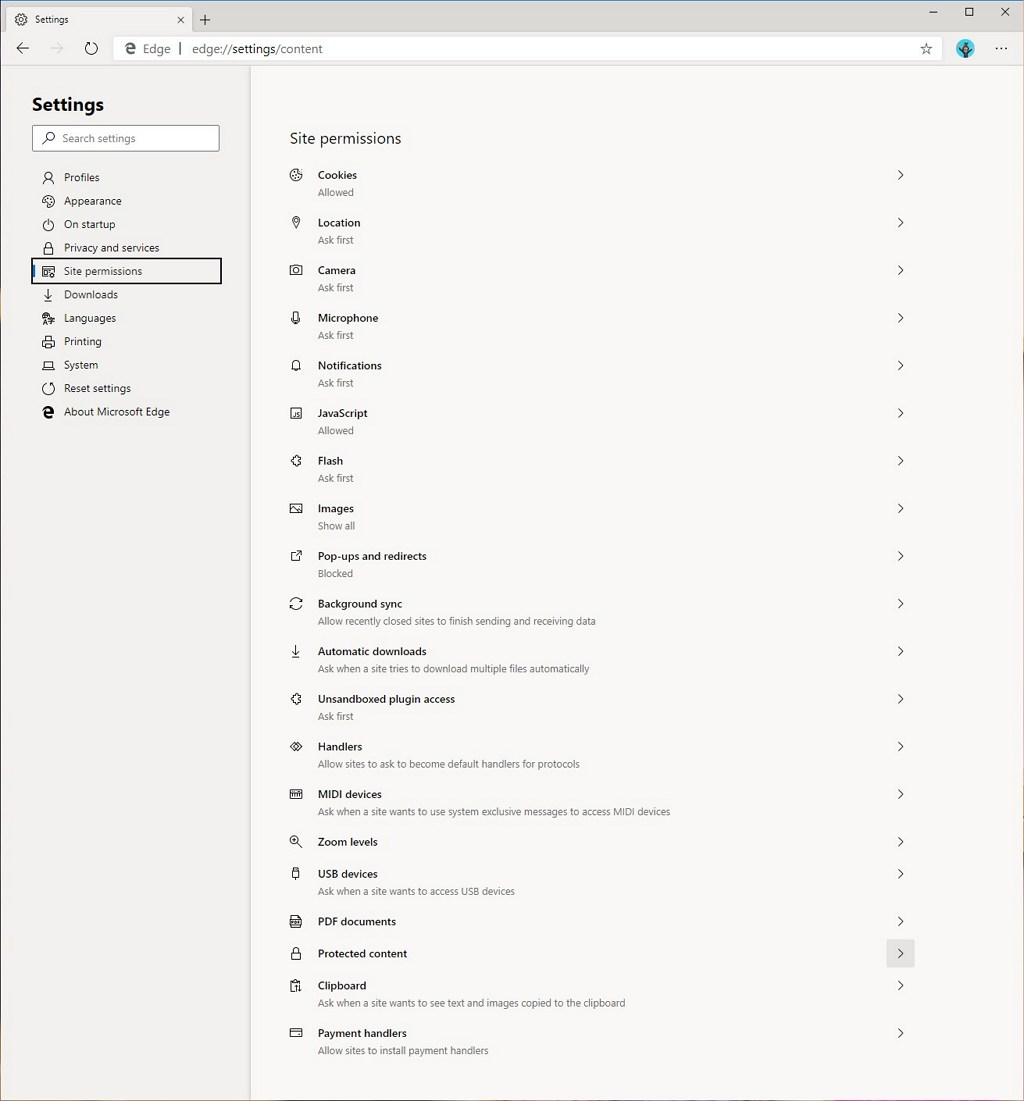Image resolution: width=1024 pixels, height=1101 pixels.
Task: Select the Settings browser tab
Action: [100, 20]
